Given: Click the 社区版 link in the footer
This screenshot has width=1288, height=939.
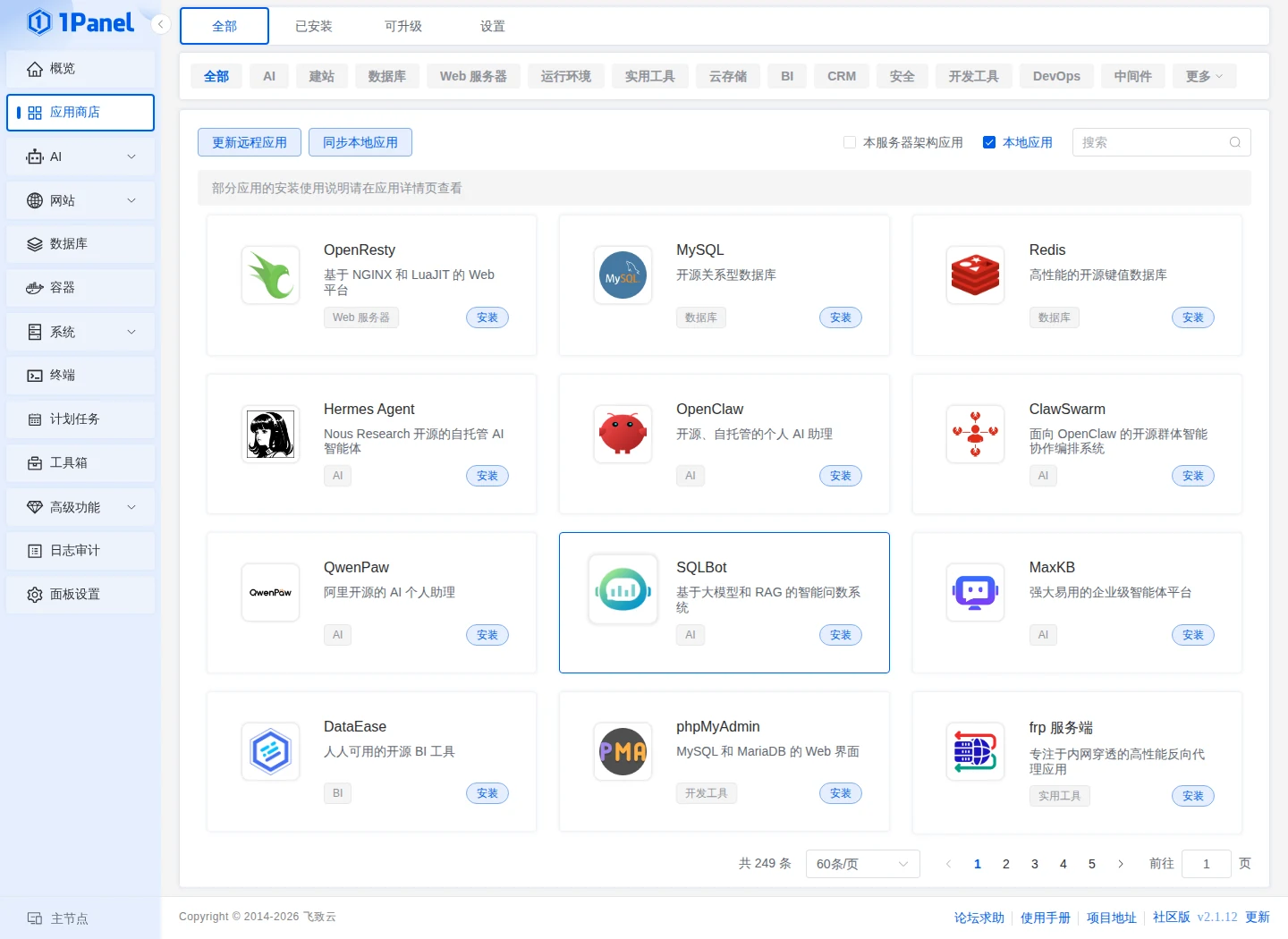Looking at the screenshot, I should click(1172, 917).
